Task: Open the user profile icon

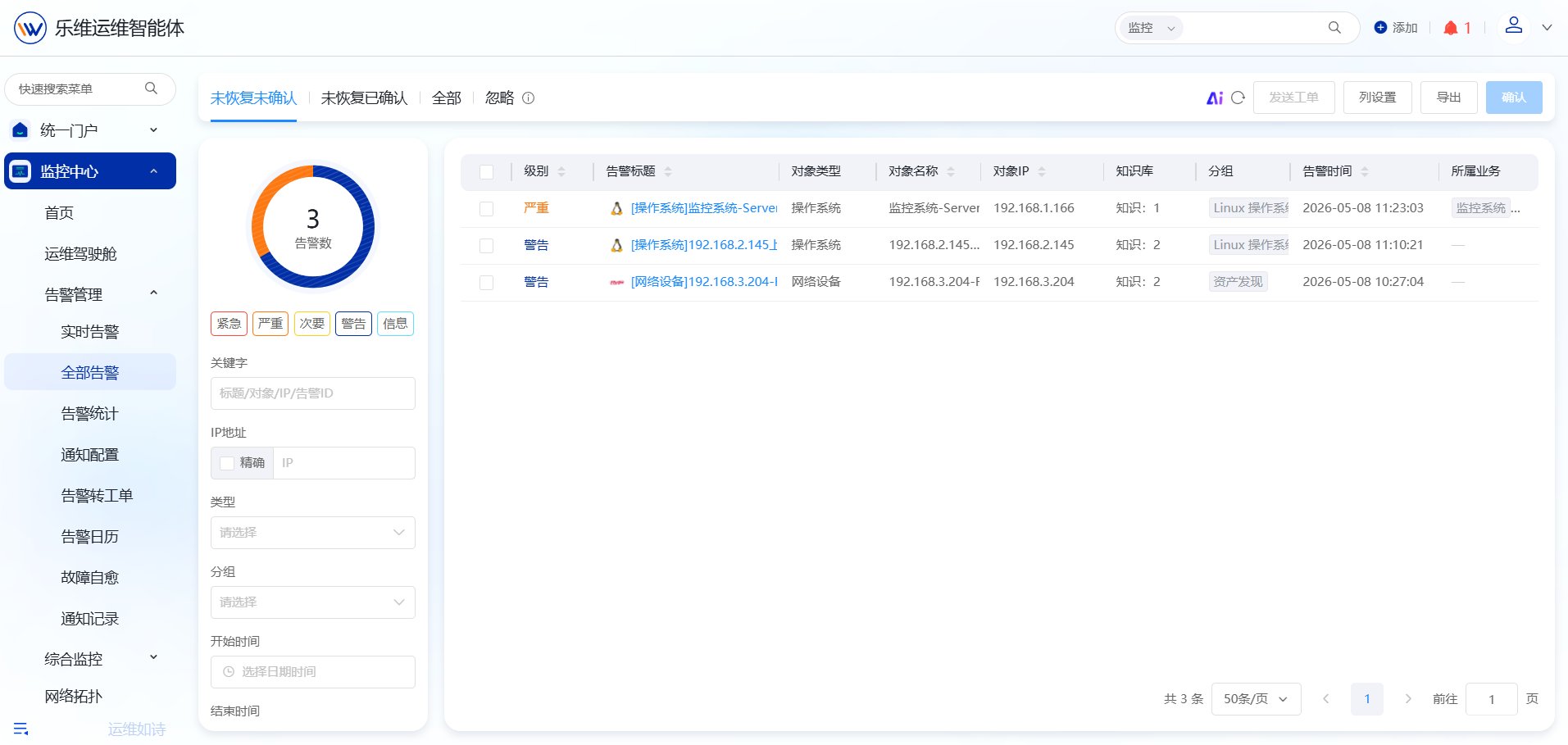Action: (x=1514, y=25)
